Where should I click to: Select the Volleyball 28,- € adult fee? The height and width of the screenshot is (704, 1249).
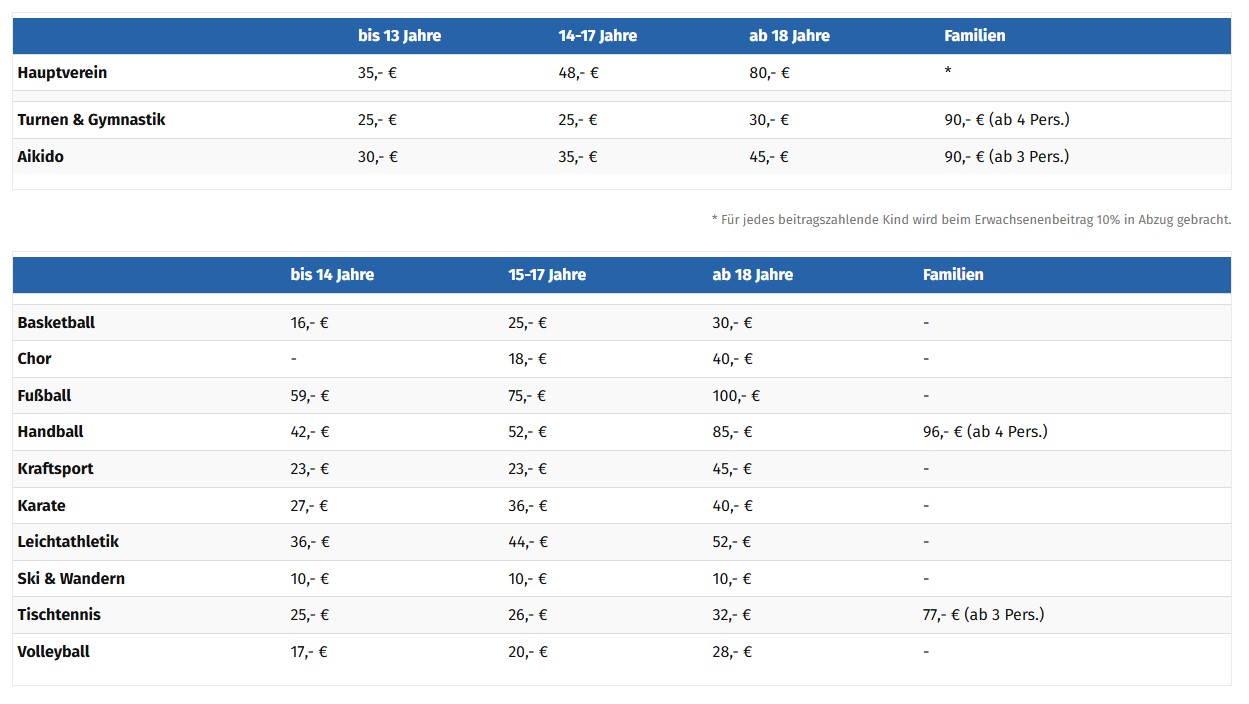(x=732, y=652)
